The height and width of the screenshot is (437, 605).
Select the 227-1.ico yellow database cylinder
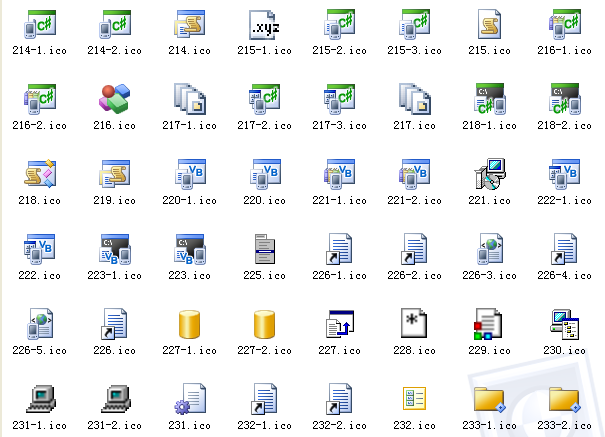click(190, 324)
